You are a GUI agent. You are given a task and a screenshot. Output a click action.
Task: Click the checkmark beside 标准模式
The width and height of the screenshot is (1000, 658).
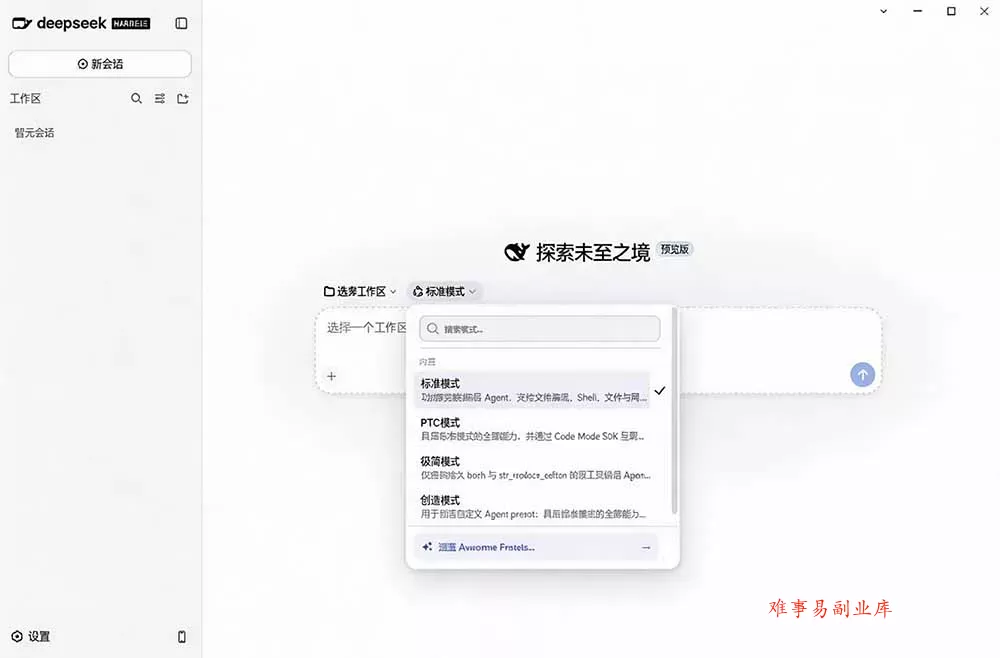tap(660, 390)
